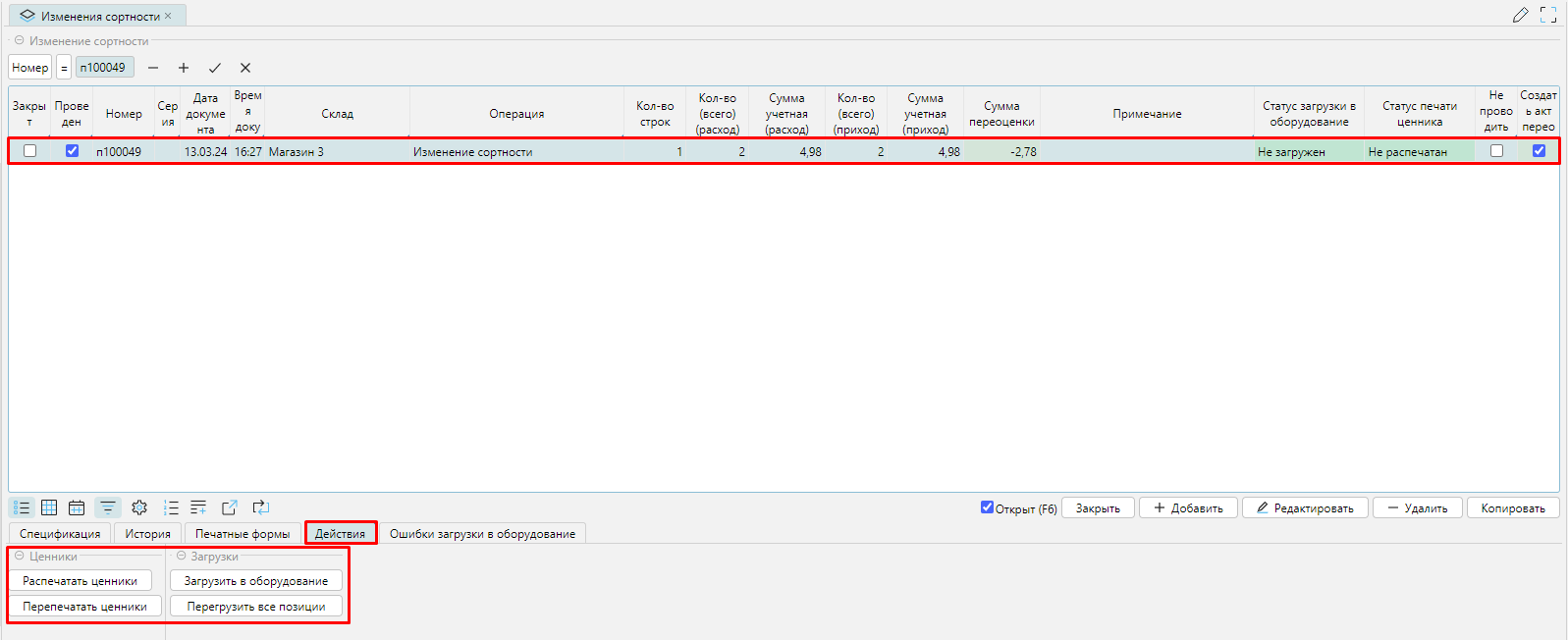1568x640 pixels.
Task: Click the calendar view icon in bottom toolbar
Action: (77, 507)
